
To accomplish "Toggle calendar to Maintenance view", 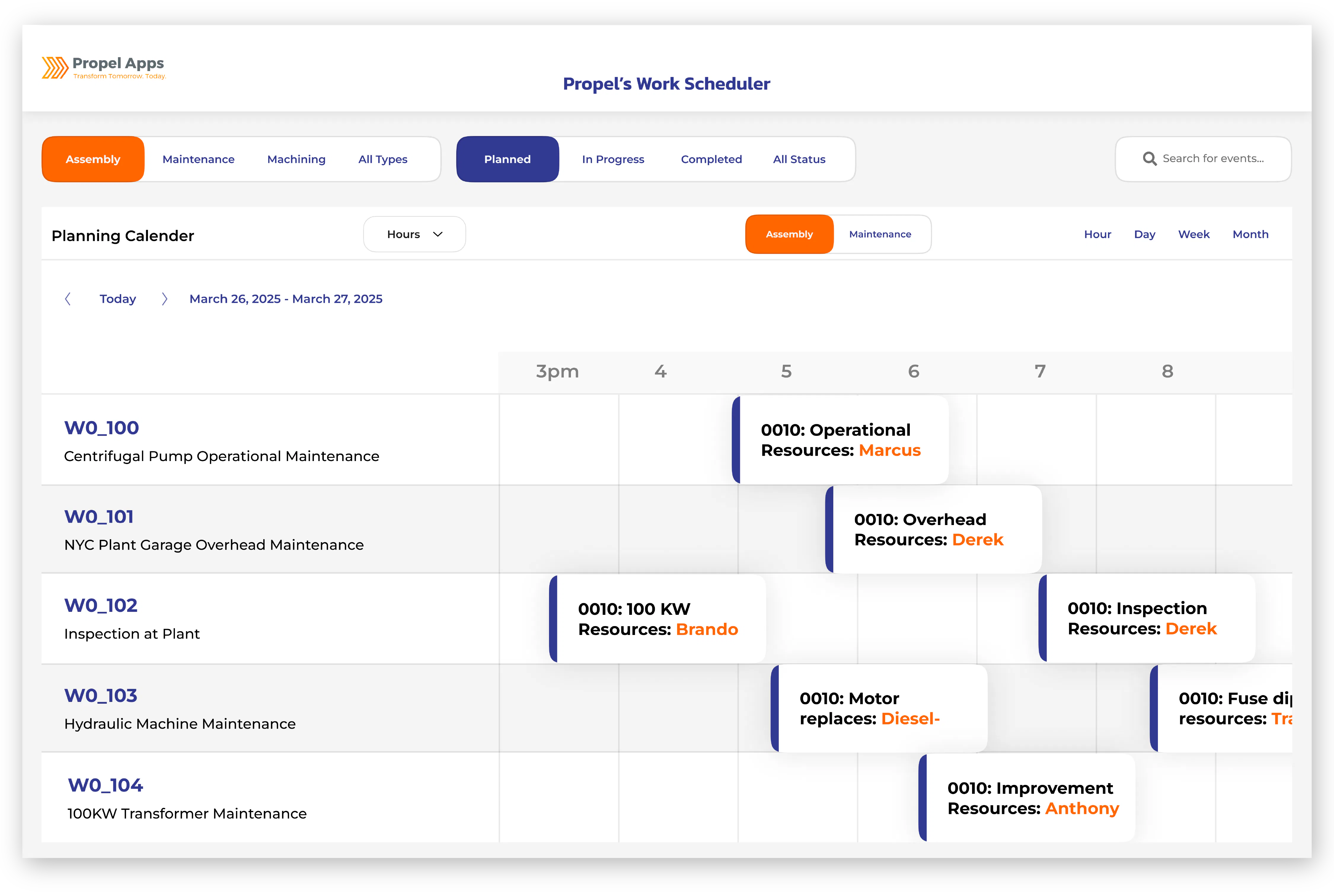I will pos(880,234).
